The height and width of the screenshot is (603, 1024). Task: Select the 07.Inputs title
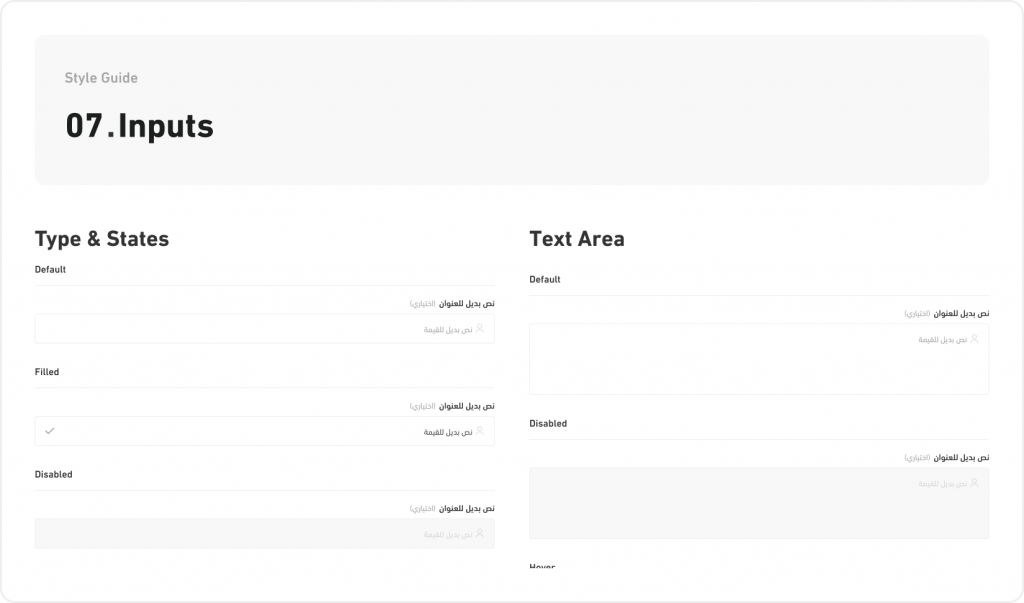coord(139,125)
